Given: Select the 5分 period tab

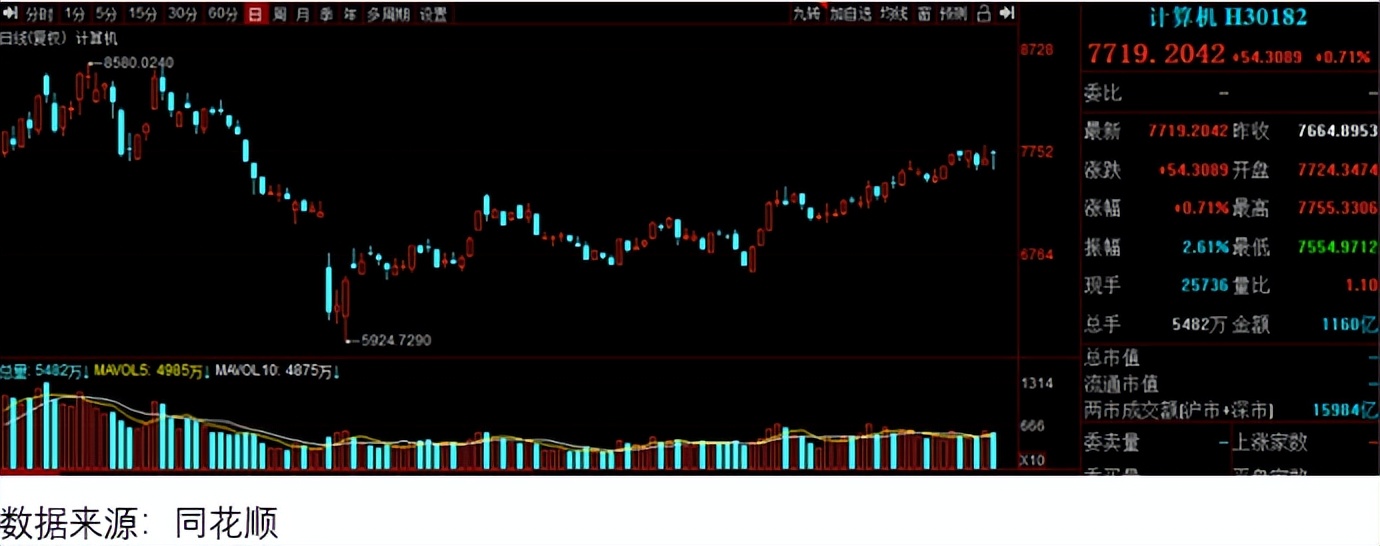Looking at the screenshot, I should point(106,14).
